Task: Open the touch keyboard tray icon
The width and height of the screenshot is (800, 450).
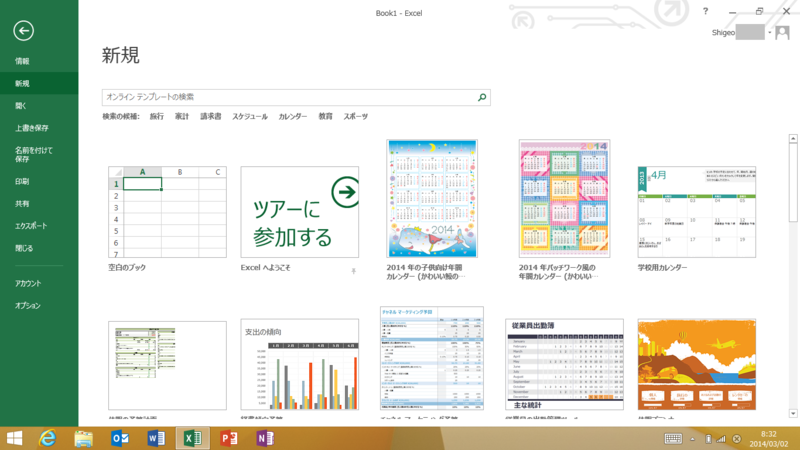Action: [x=673, y=439]
